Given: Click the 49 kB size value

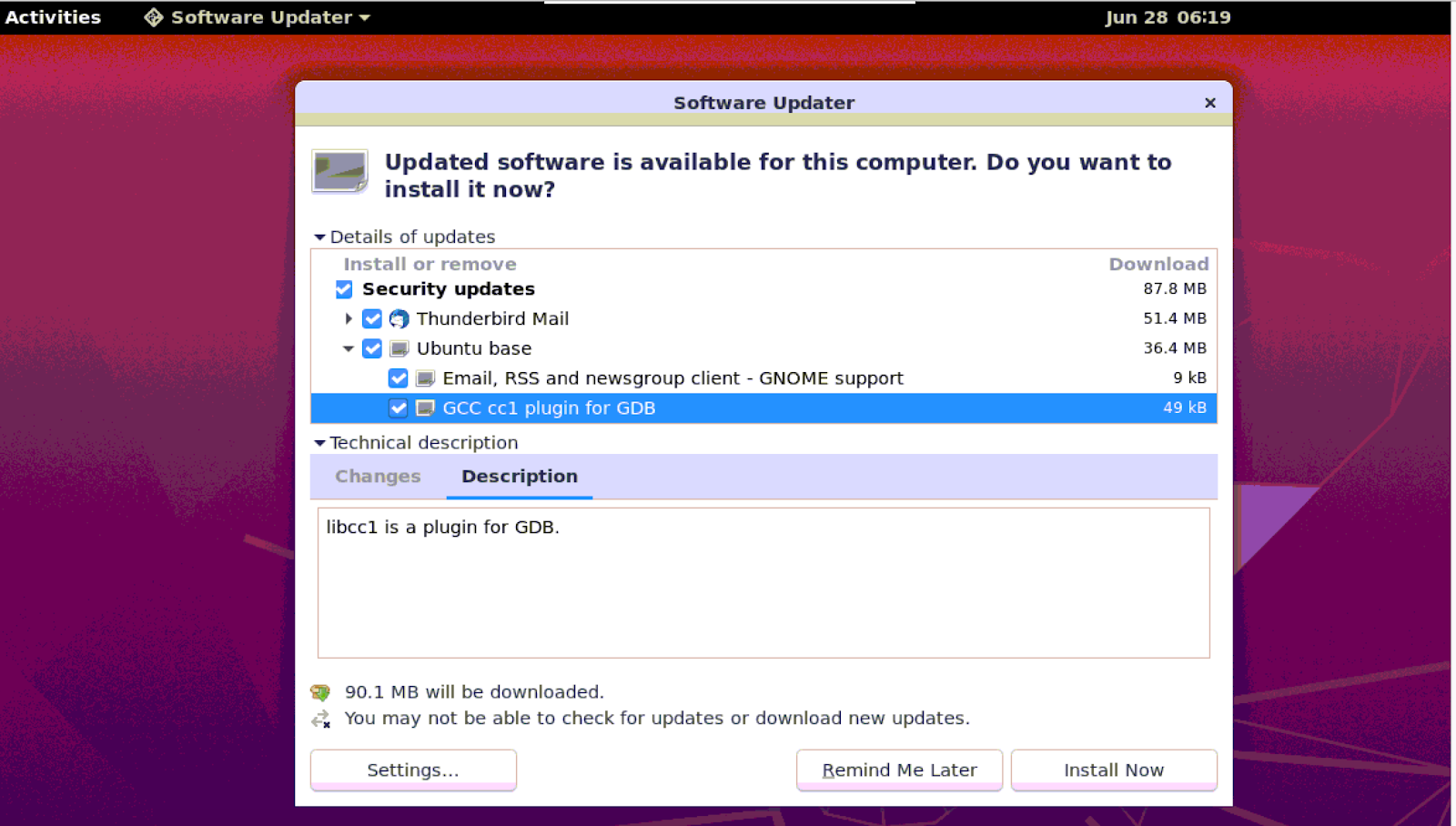Looking at the screenshot, I should point(1185,408).
